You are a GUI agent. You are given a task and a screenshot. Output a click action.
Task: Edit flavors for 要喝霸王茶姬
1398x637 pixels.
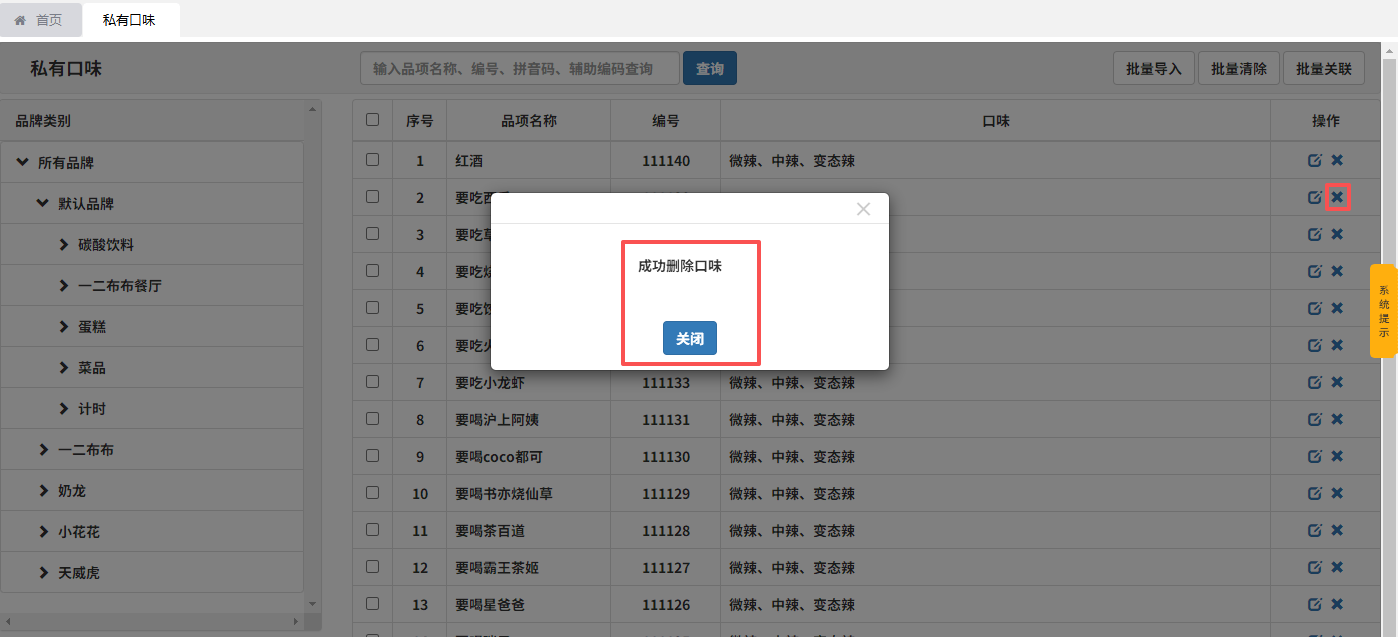click(x=1315, y=567)
